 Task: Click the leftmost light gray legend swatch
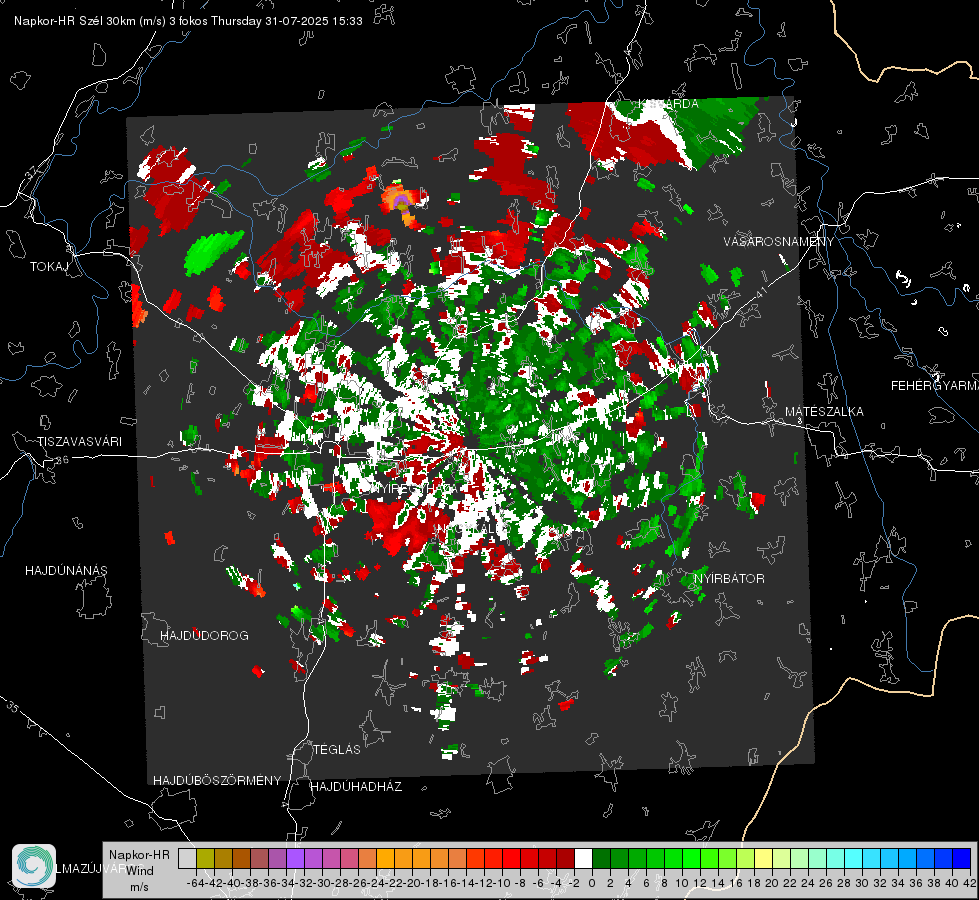point(187,858)
